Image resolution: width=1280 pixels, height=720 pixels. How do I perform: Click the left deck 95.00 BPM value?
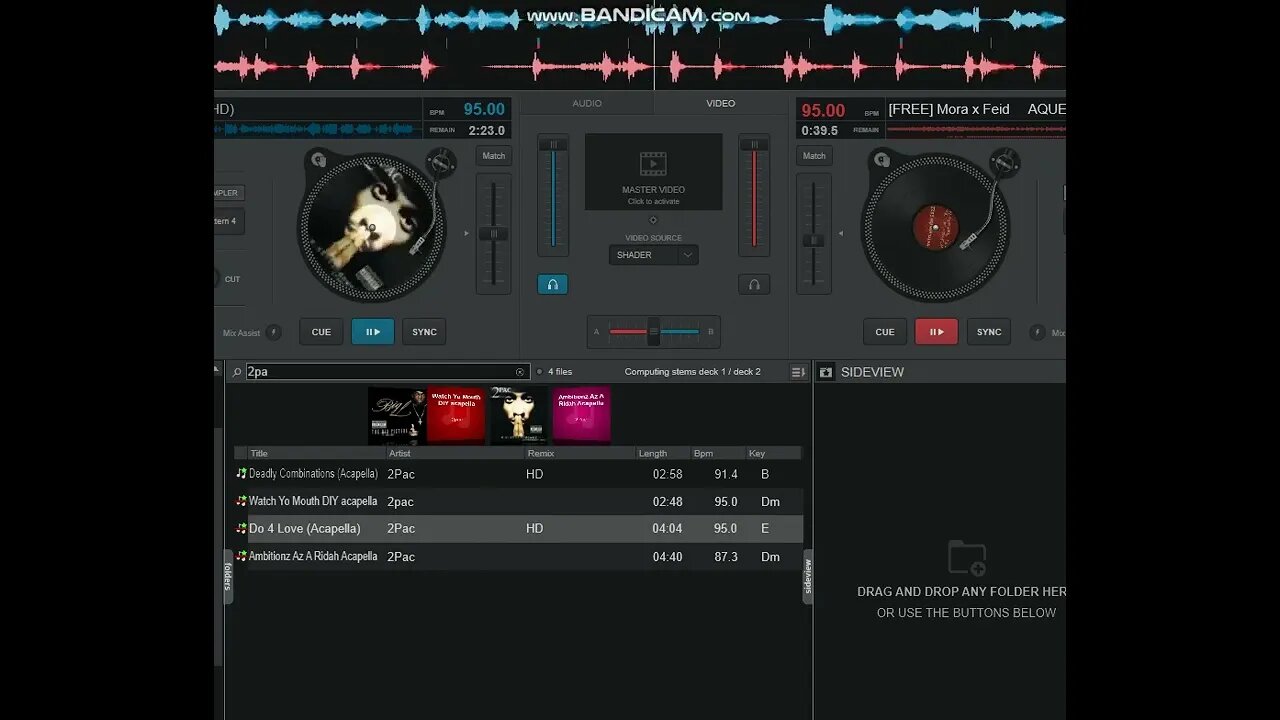(x=484, y=110)
